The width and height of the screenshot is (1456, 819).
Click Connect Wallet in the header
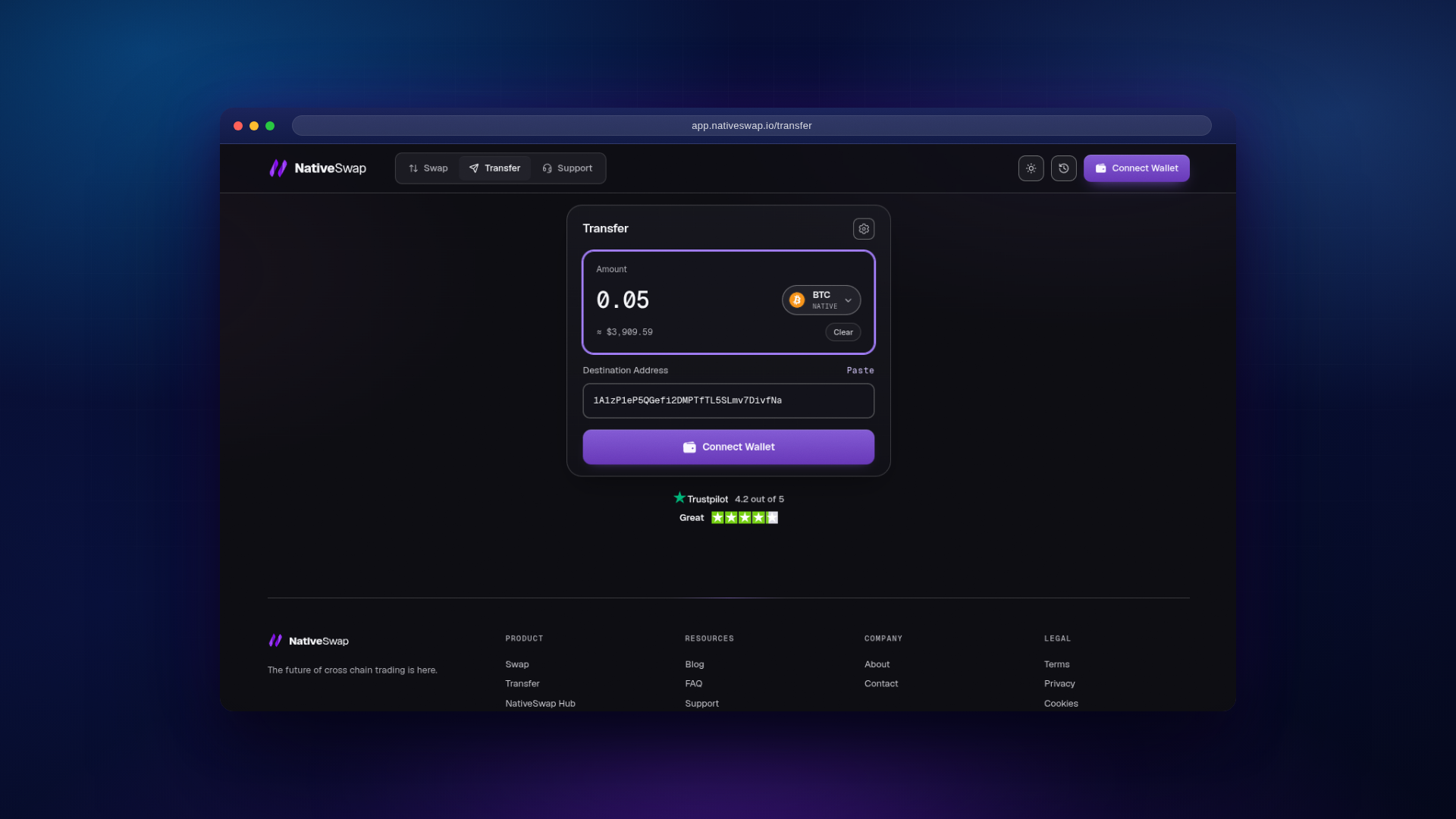tap(1136, 168)
